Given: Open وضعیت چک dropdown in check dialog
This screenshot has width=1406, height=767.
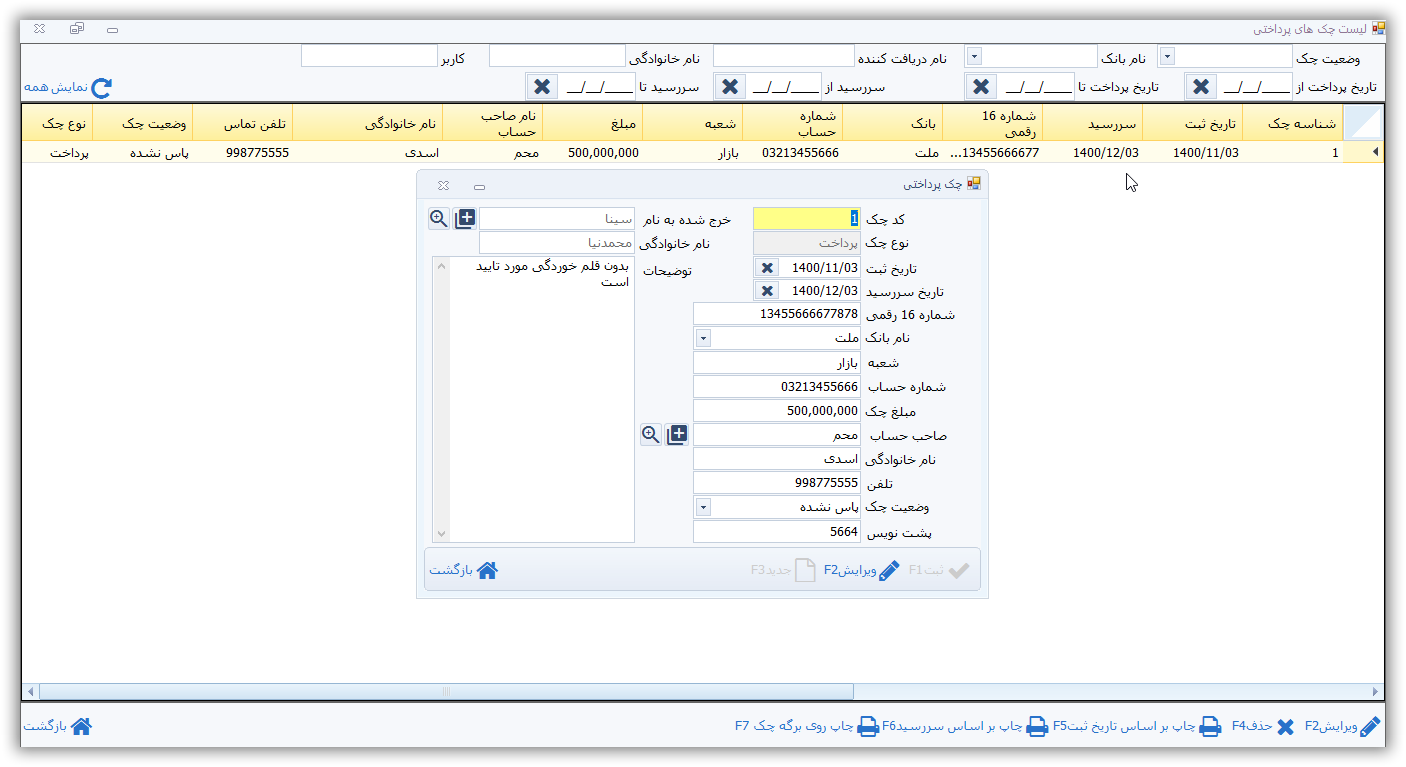Looking at the screenshot, I should click(703, 507).
